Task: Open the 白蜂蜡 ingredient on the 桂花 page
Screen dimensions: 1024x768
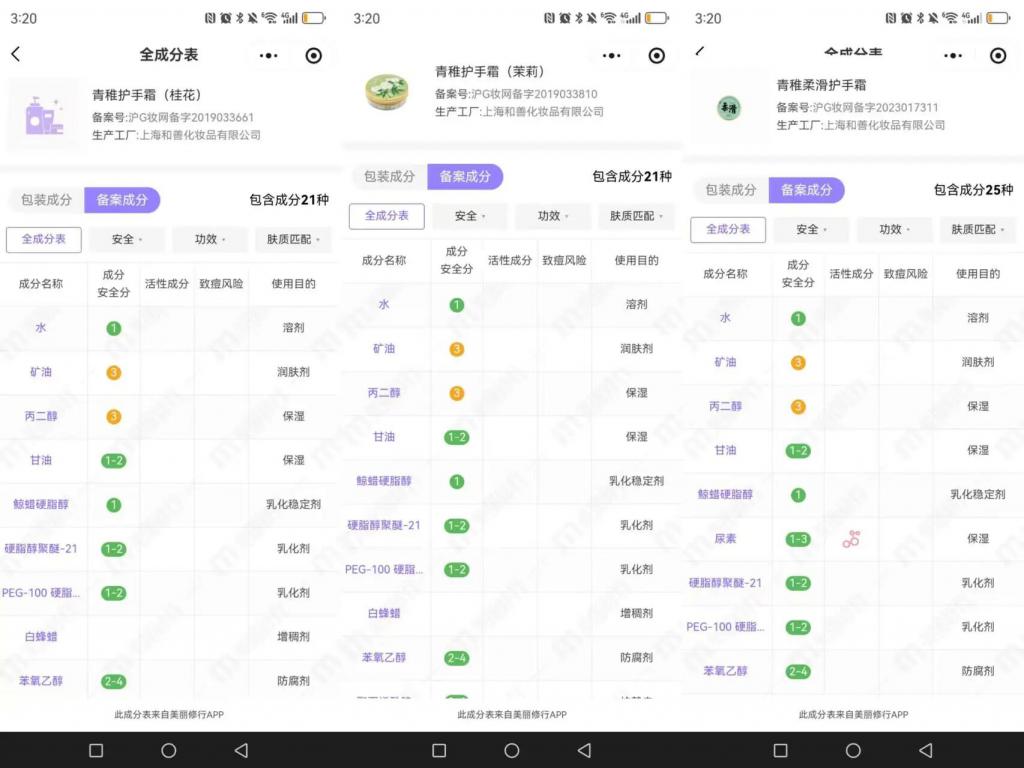Action: (x=41, y=637)
